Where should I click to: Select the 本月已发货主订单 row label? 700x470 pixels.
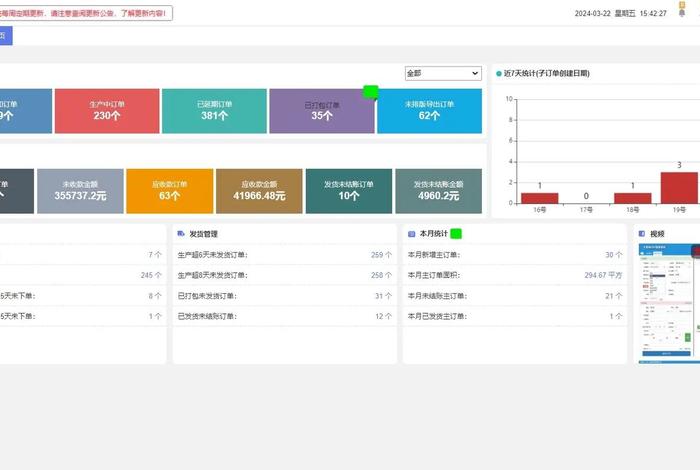coord(437,316)
